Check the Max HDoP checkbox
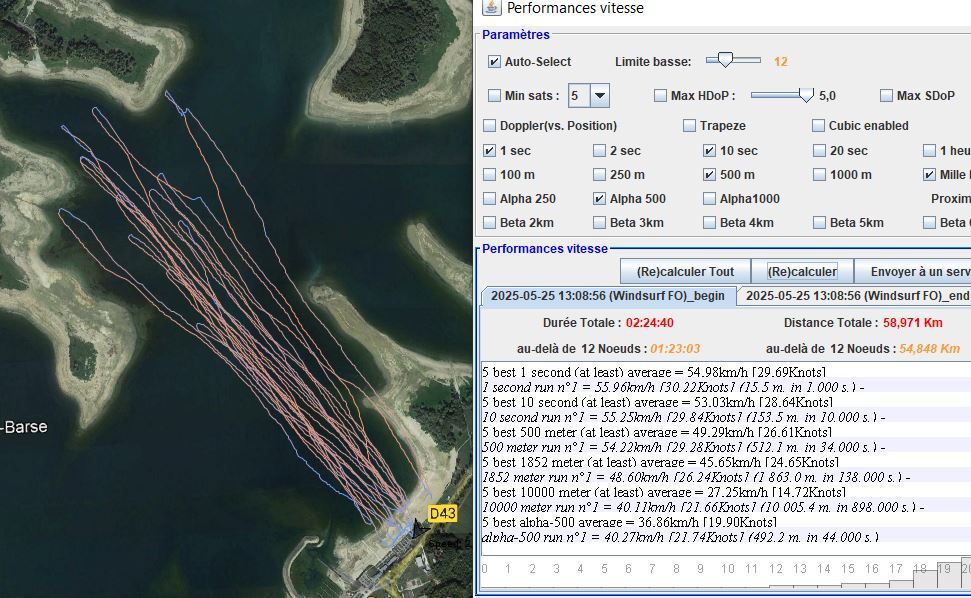Viewport: 971px width, 598px height. point(660,96)
